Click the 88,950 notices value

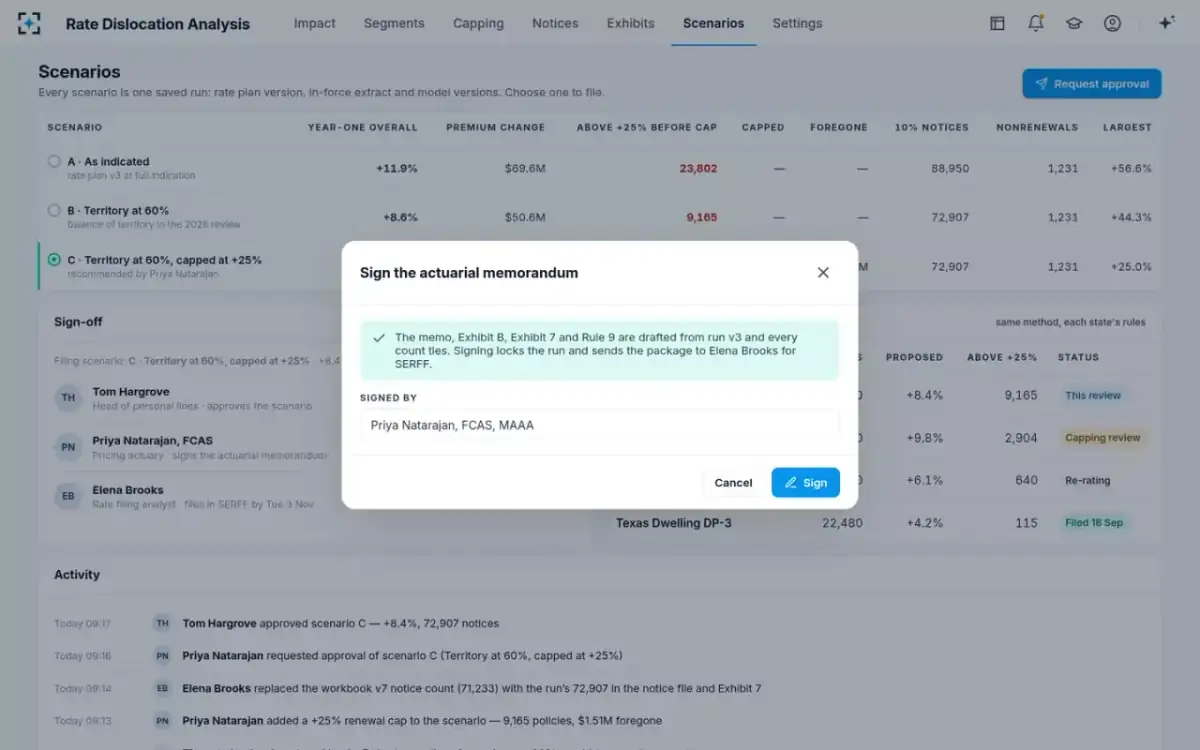point(950,168)
